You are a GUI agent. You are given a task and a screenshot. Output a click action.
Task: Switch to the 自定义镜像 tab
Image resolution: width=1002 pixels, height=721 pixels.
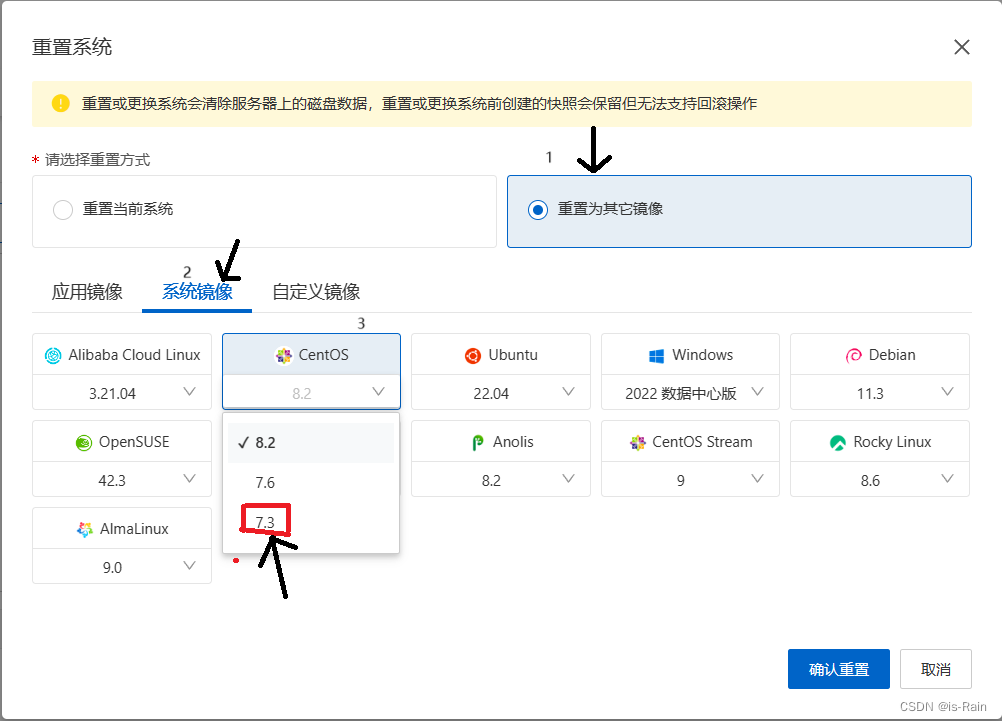[316, 292]
